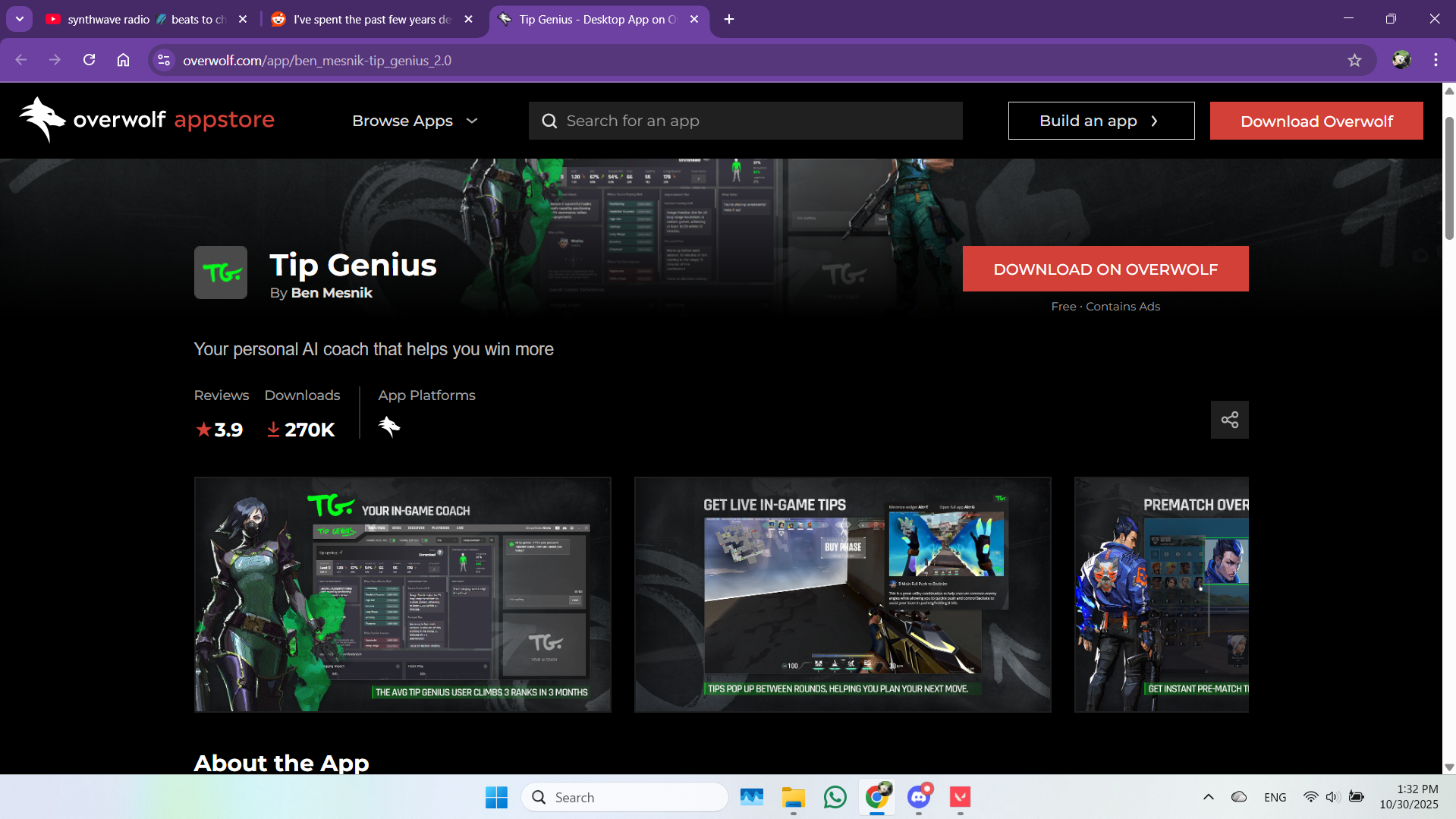Open the red app icon on taskbar
This screenshot has width=1456, height=819.
point(961,797)
